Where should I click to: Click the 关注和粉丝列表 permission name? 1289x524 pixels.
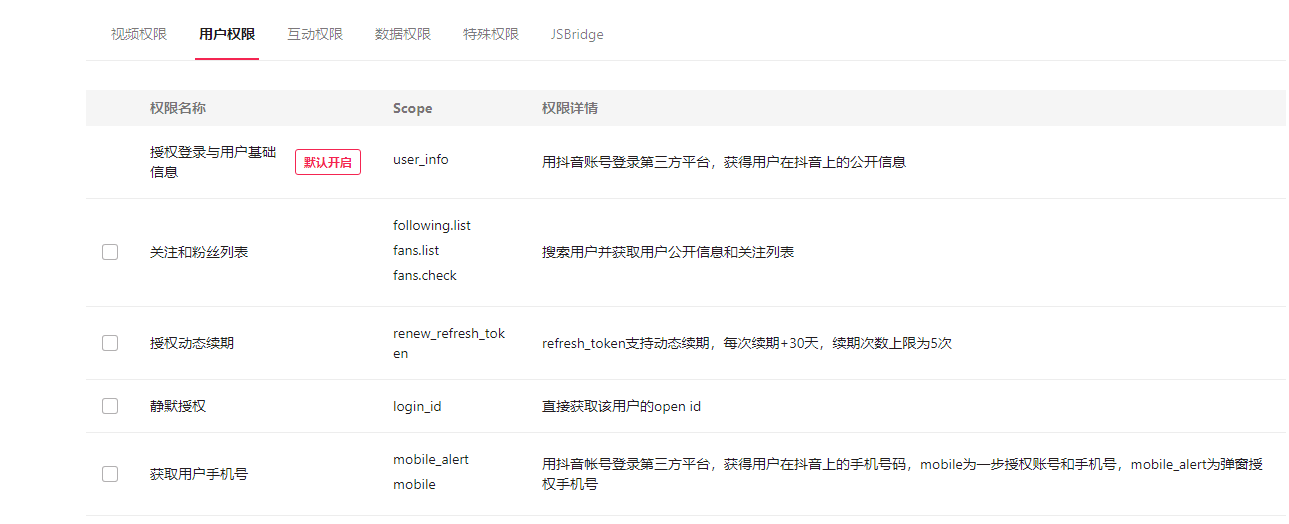pyautogui.click(x=199, y=252)
